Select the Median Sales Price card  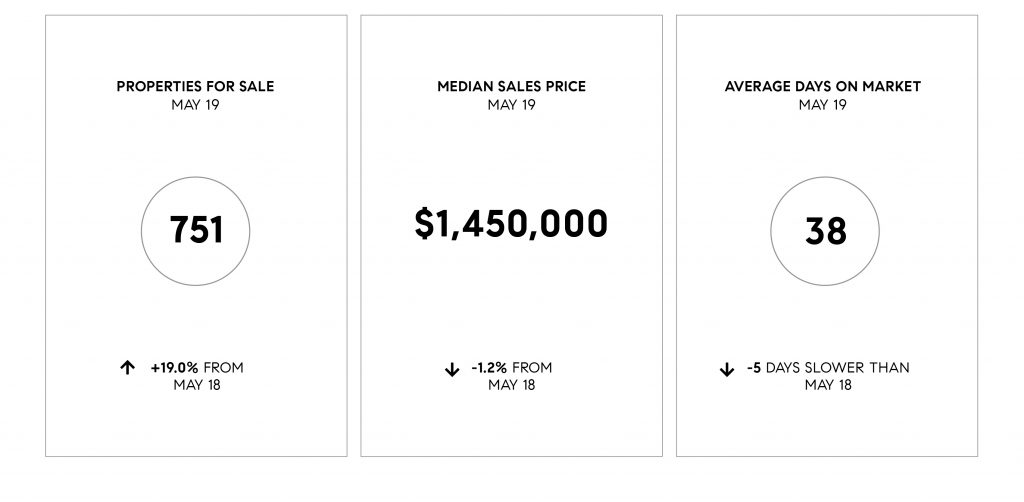pyautogui.click(x=511, y=236)
